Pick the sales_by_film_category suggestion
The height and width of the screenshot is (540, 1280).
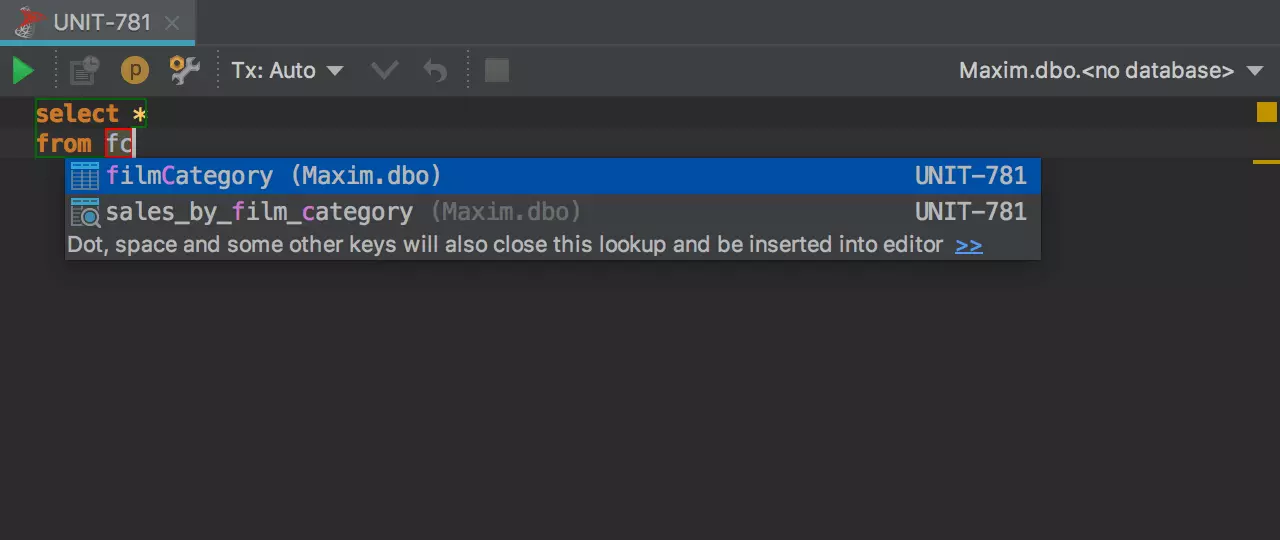coord(259,212)
